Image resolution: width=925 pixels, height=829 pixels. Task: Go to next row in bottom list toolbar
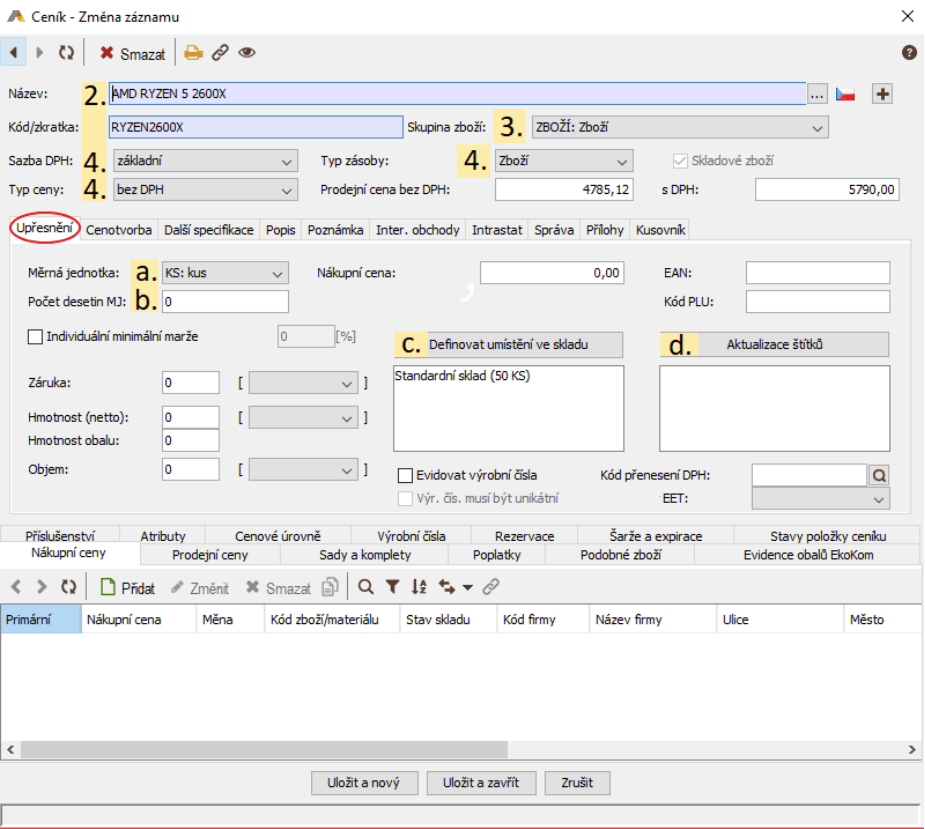point(41,586)
